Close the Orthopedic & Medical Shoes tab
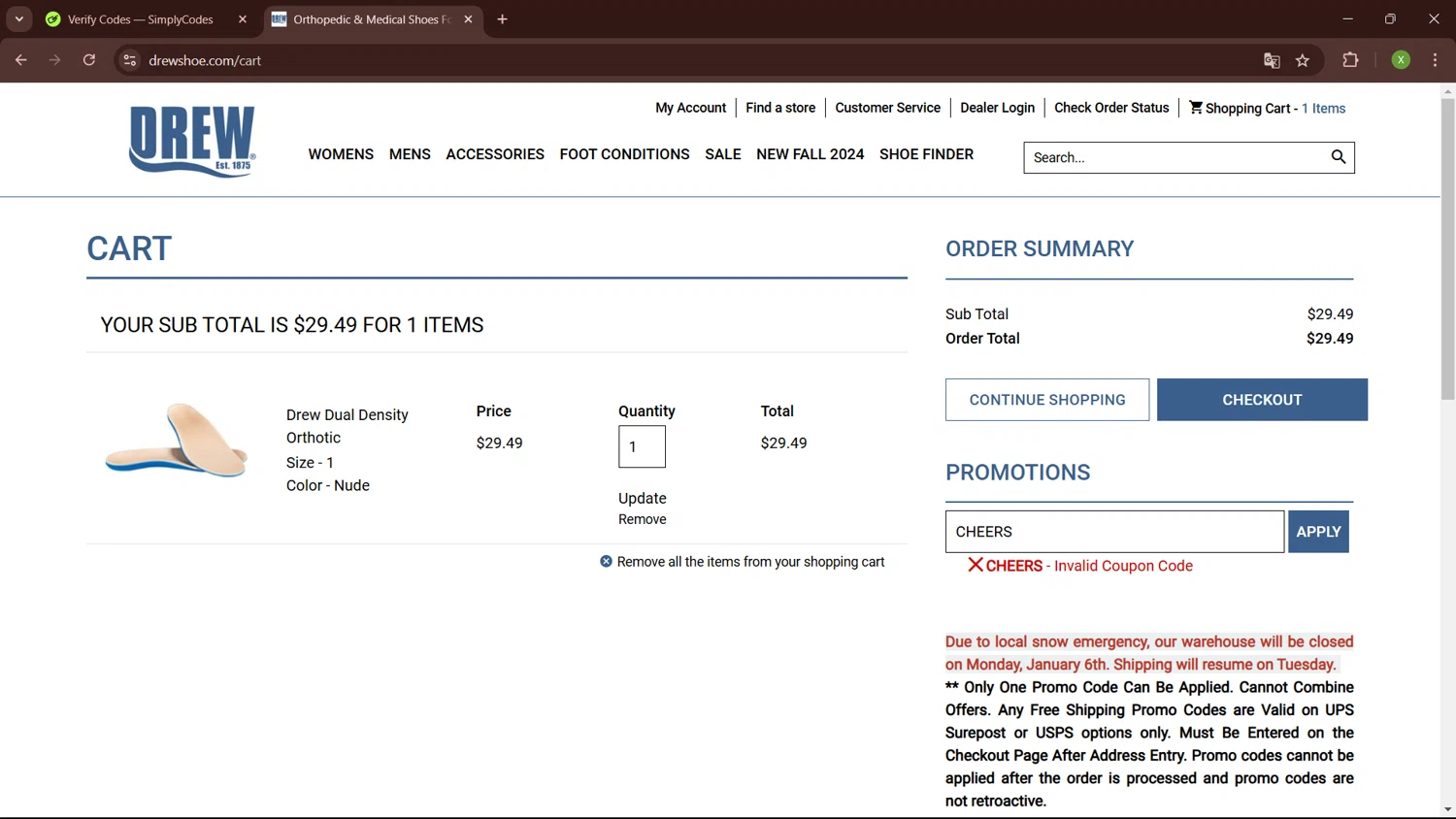The image size is (1456, 819). pyautogui.click(x=468, y=19)
